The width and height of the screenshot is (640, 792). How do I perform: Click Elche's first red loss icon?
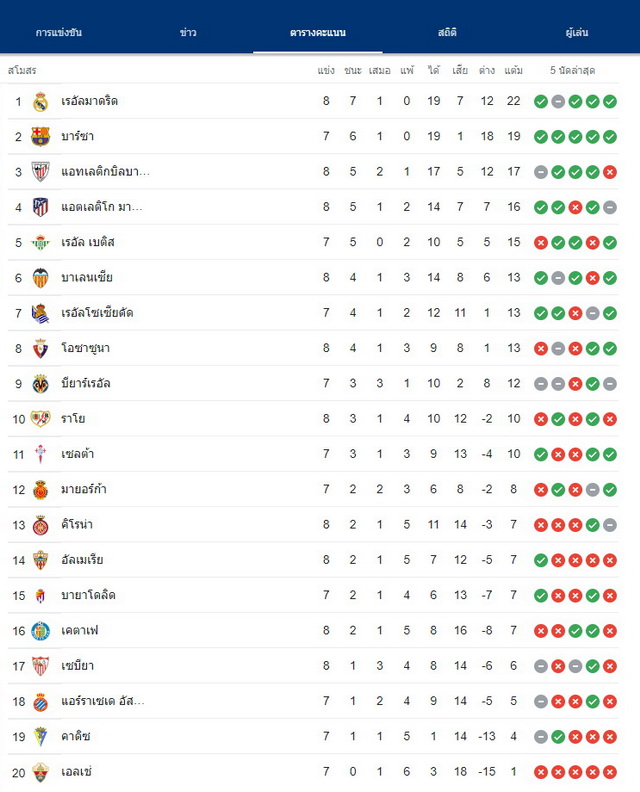coord(540,772)
